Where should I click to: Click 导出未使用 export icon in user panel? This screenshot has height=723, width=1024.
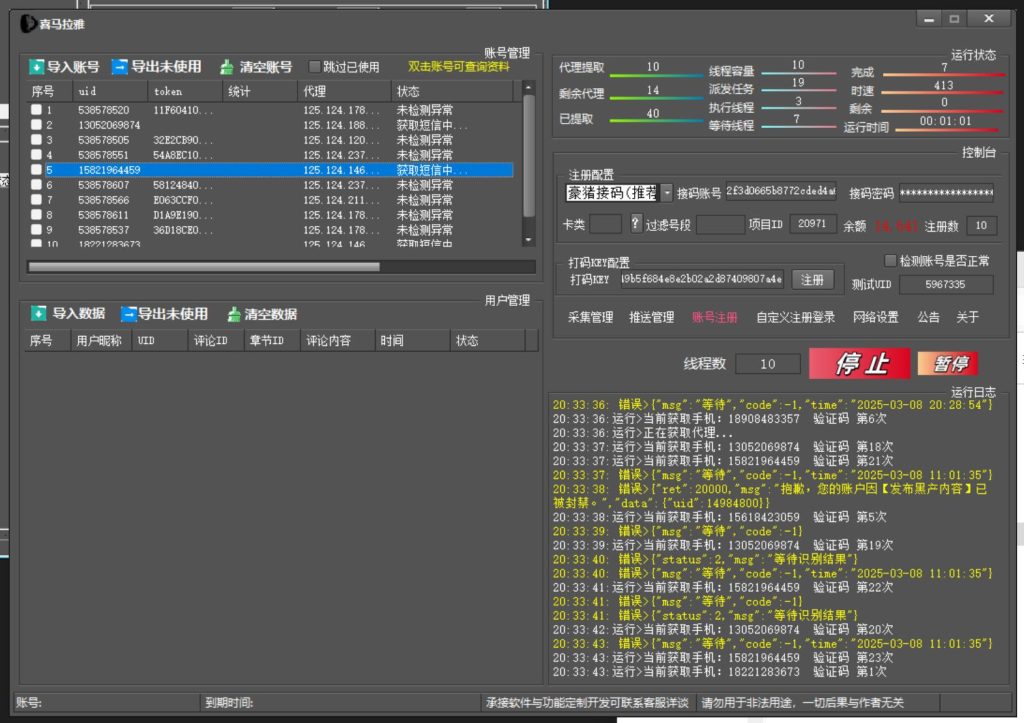[129, 314]
